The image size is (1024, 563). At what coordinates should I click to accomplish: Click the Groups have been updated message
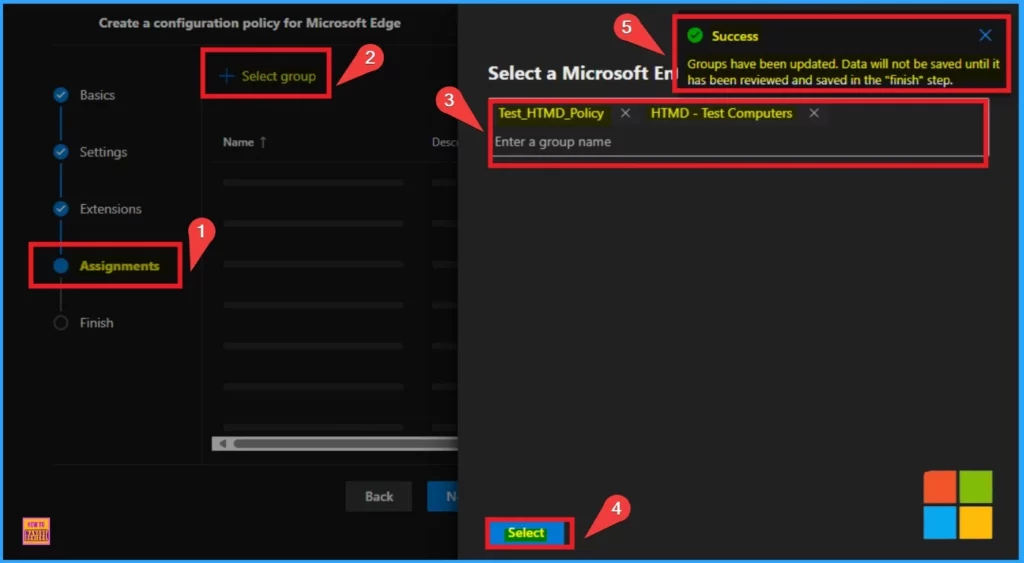point(844,72)
